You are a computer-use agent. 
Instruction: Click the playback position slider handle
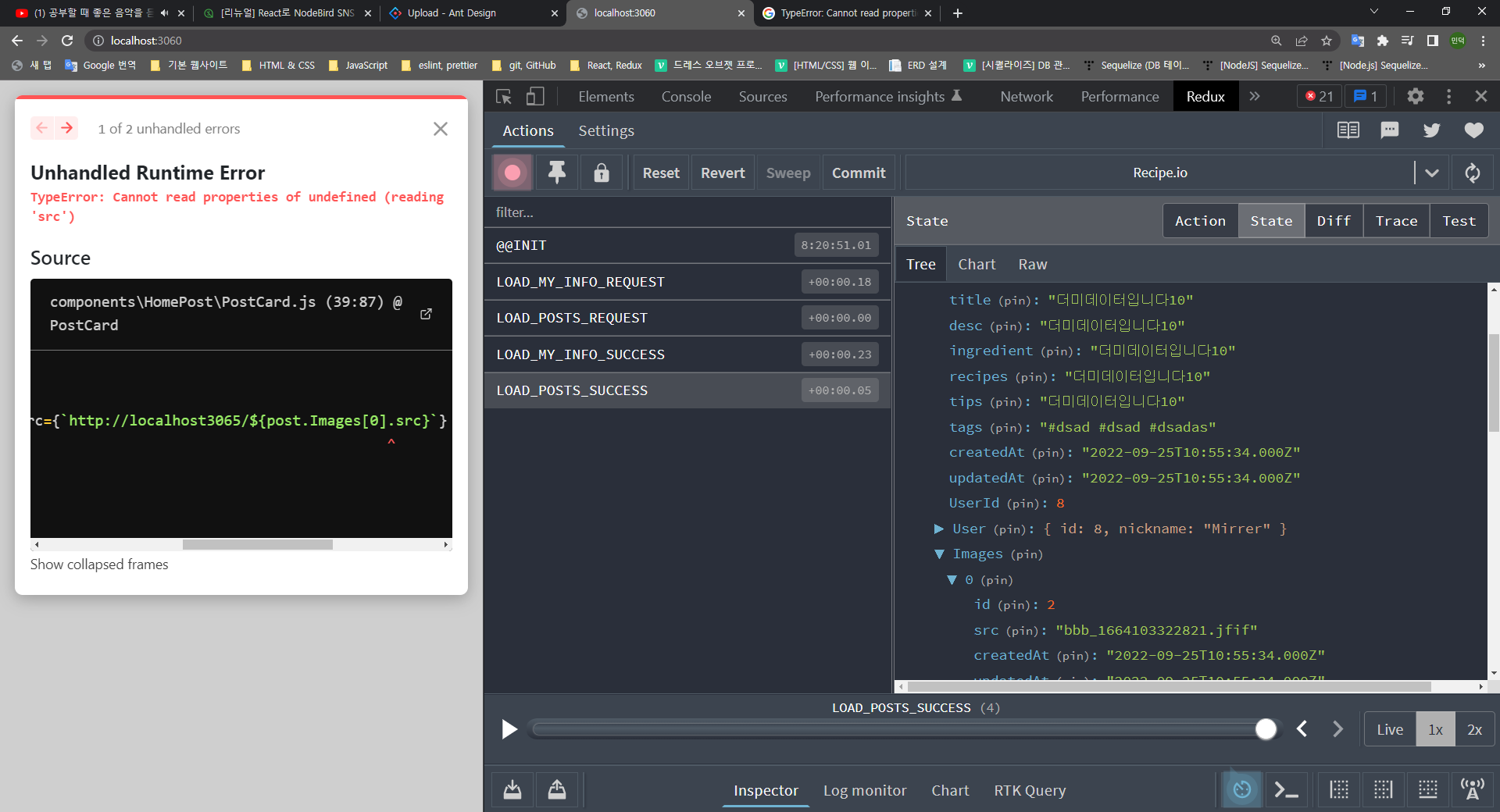click(x=1266, y=729)
